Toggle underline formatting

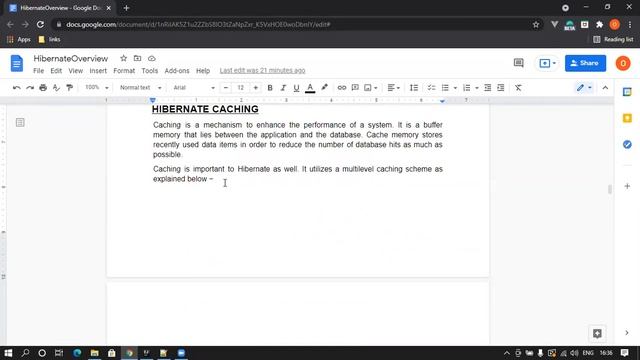pyautogui.click(x=296, y=88)
